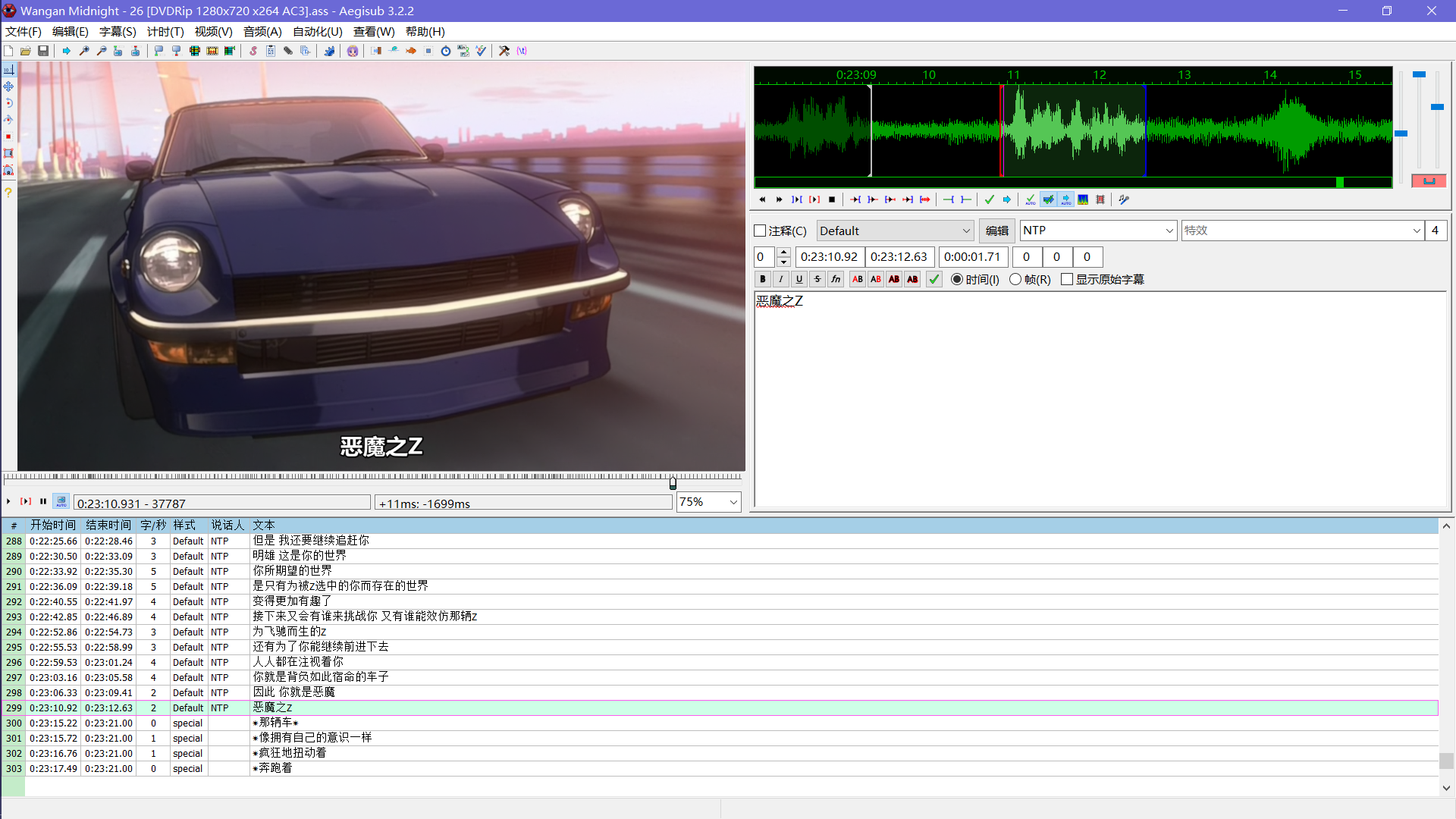Open the 自动化(U) menu
The image size is (1456, 819).
[317, 31]
